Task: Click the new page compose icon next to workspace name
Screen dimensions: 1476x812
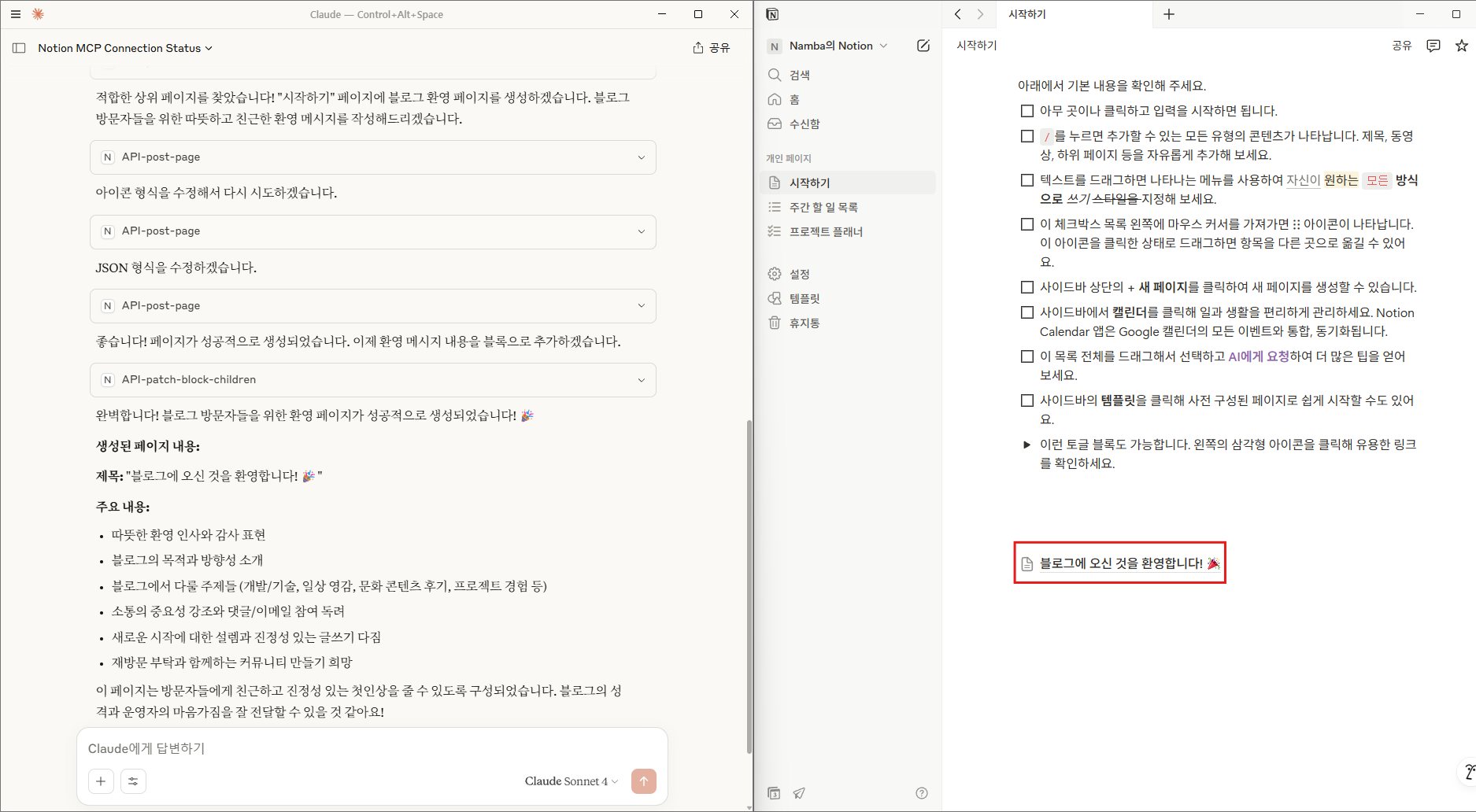Action: [x=923, y=46]
